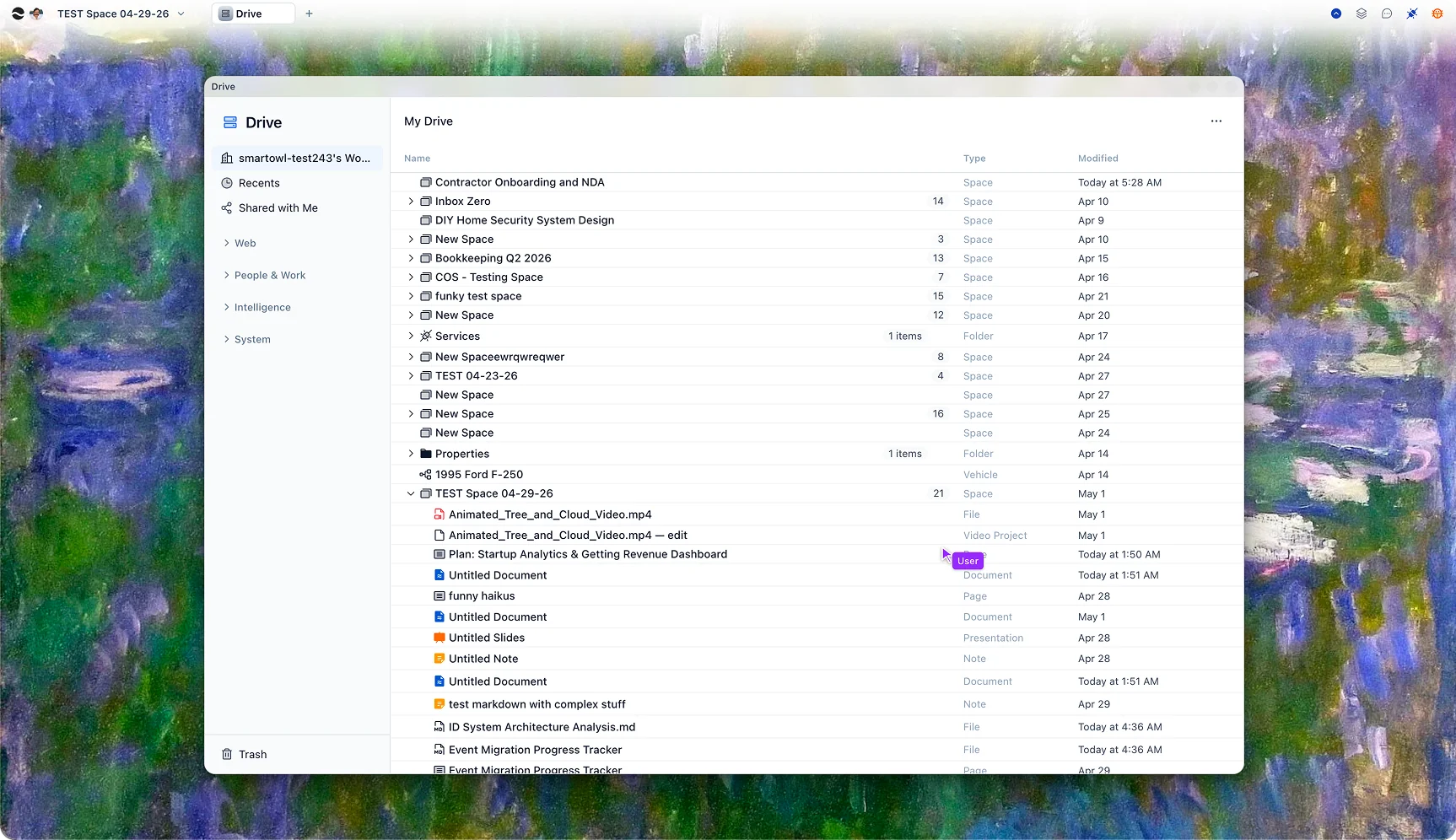Click the funny haikus page icon
Image resolution: width=1456 pixels, height=840 pixels.
click(439, 596)
